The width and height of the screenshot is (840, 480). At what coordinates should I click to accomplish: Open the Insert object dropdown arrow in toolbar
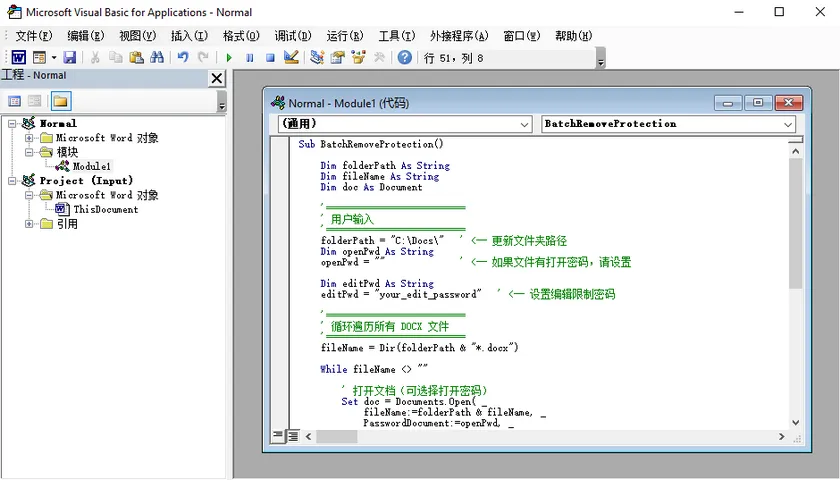point(54,57)
